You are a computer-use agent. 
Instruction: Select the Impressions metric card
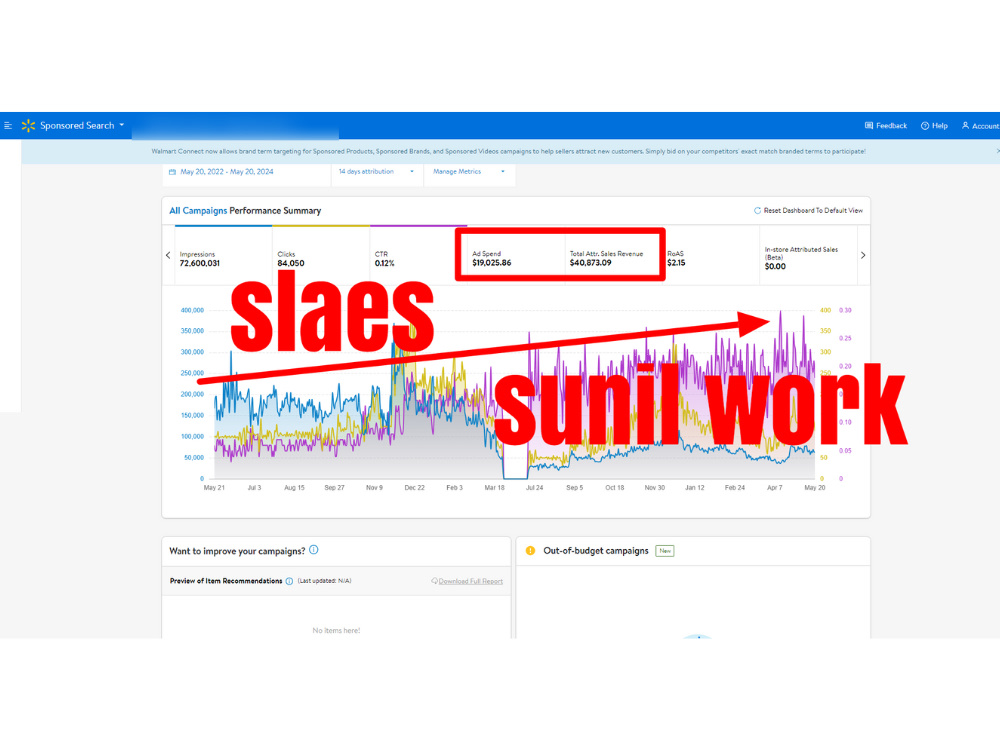(x=223, y=255)
